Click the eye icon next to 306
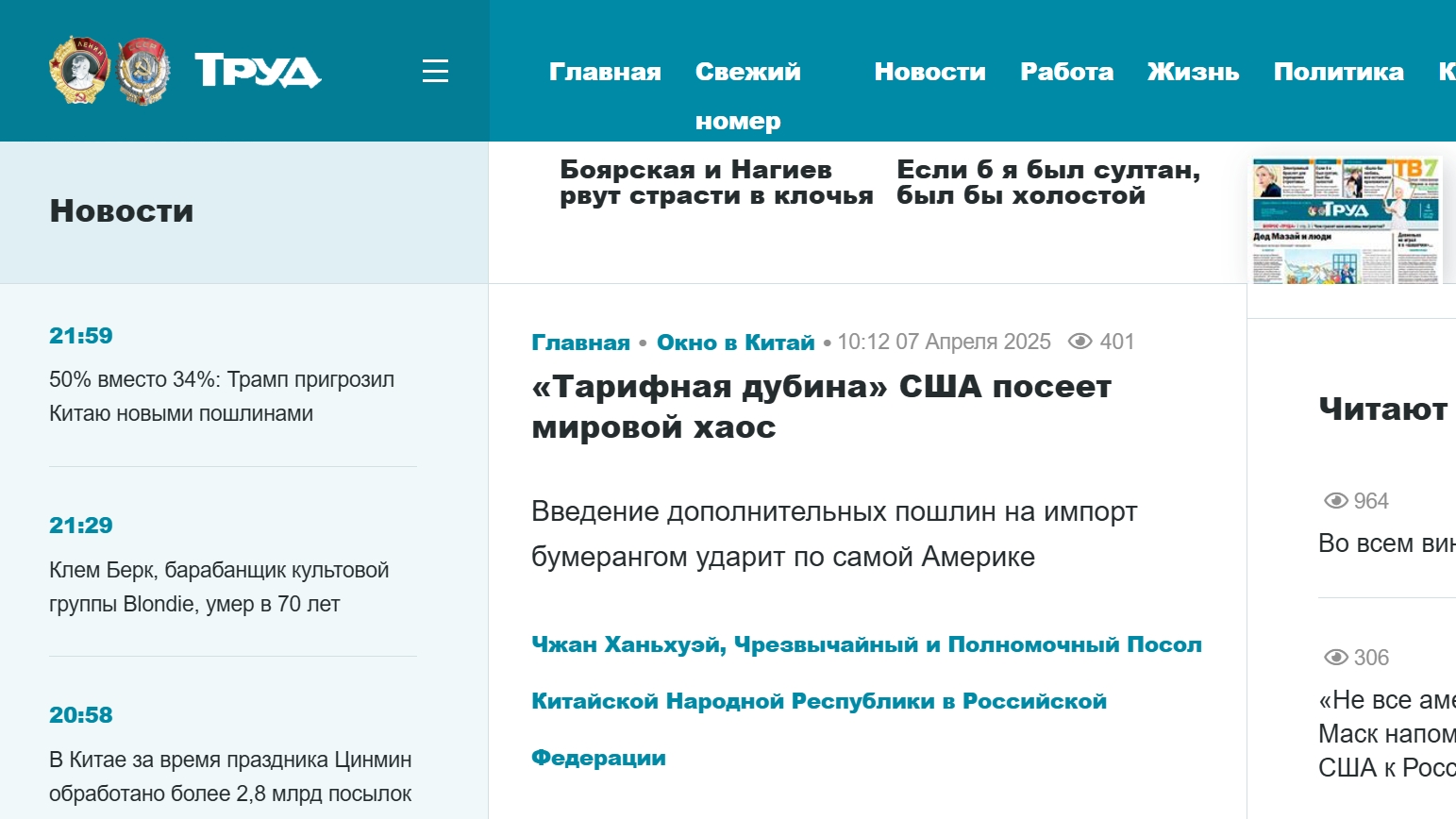 tap(1335, 658)
